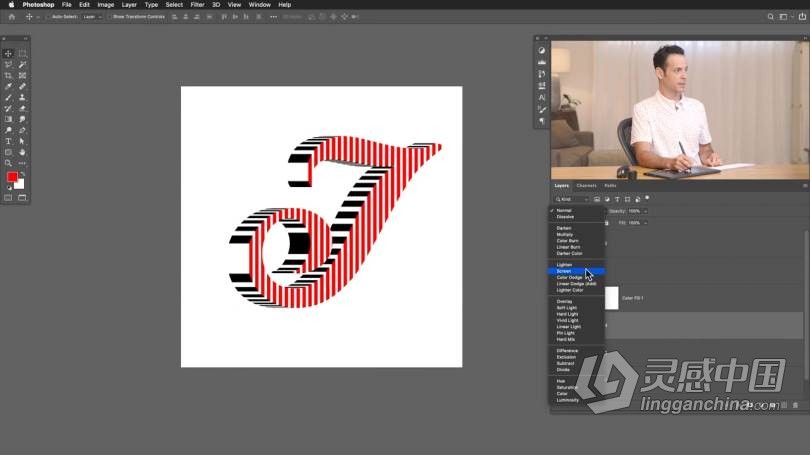Click the red foreground color swatch
The width and height of the screenshot is (810, 455).
[12, 177]
